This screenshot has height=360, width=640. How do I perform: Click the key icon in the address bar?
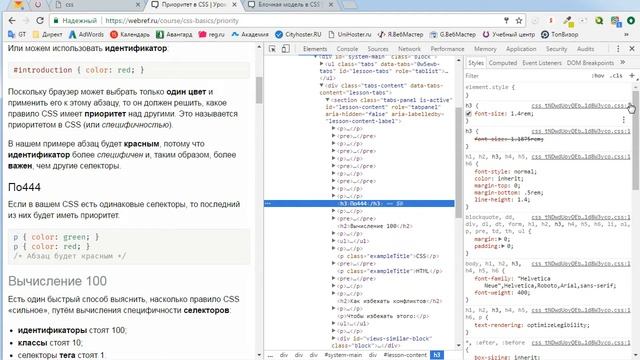pos(506,20)
